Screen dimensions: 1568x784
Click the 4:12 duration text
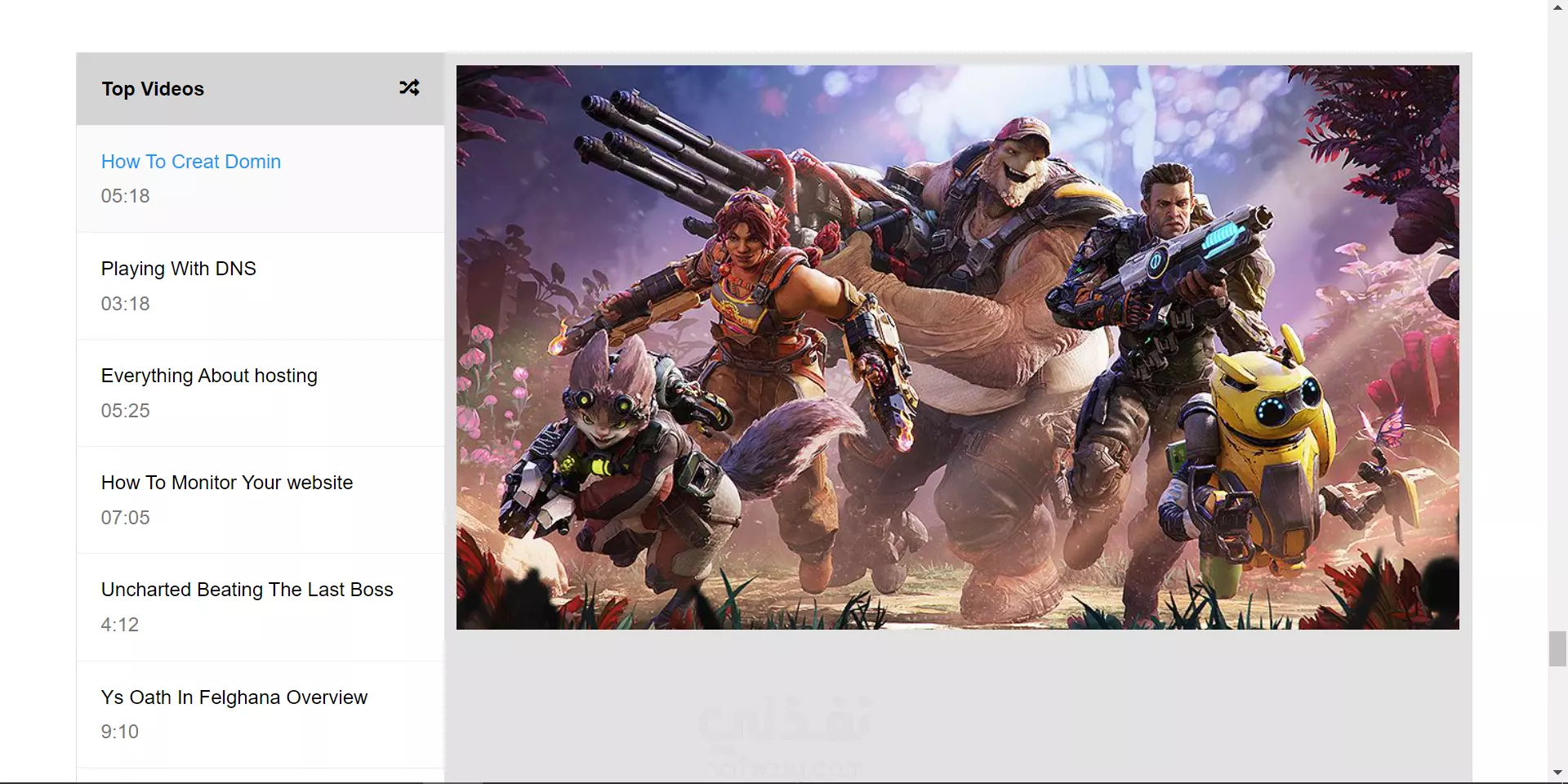pyautogui.click(x=120, y=625)
